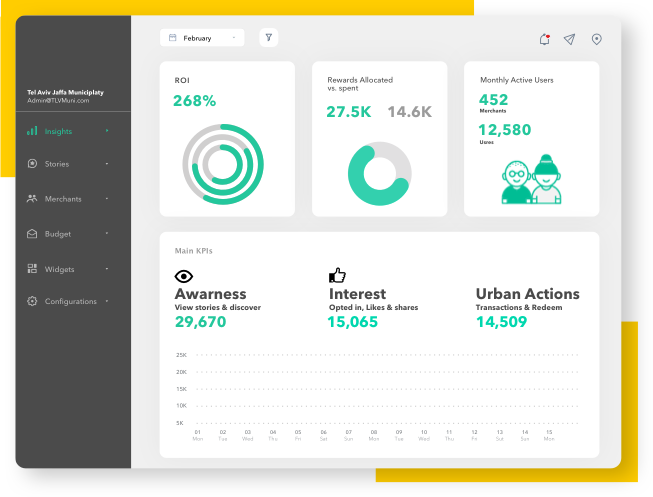
Task: Click the notification bell icon
Action: pos(544,39)
